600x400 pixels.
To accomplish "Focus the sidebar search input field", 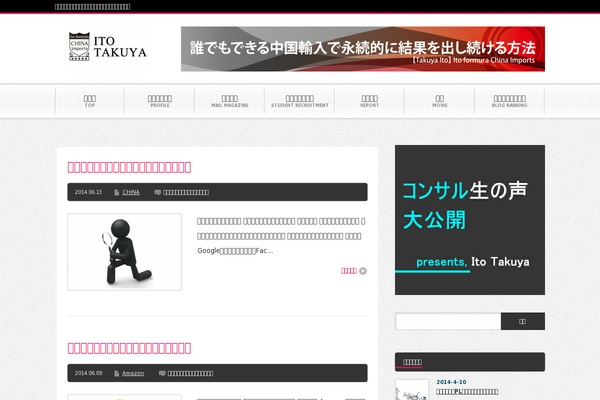I will click(x=448, y=321).
